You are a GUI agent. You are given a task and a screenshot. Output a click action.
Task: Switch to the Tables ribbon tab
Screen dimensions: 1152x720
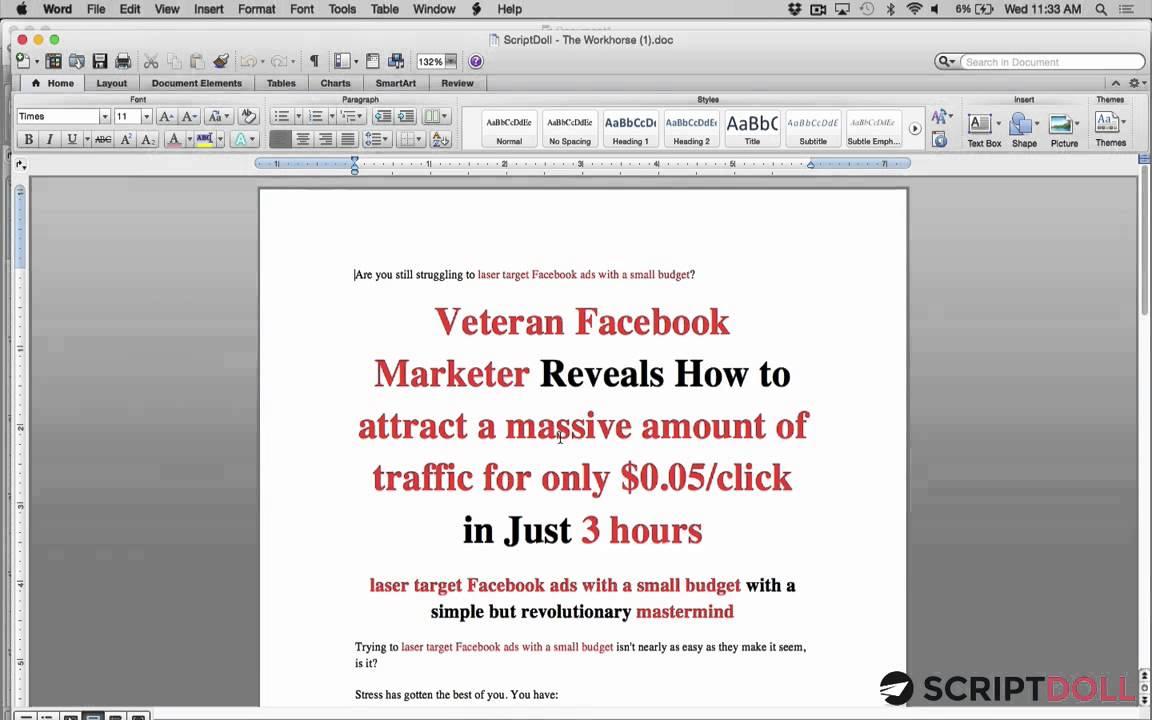(281, 83)
